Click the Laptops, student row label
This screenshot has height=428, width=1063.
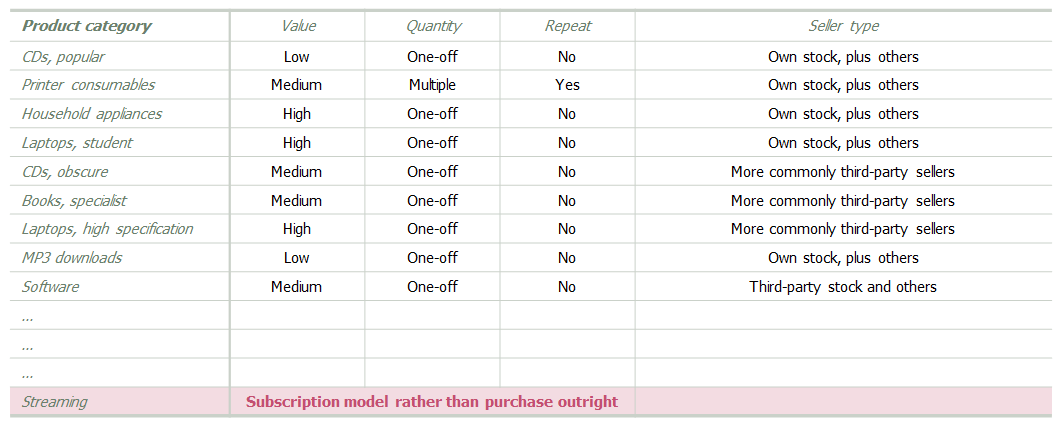click(x=77, y=142)
